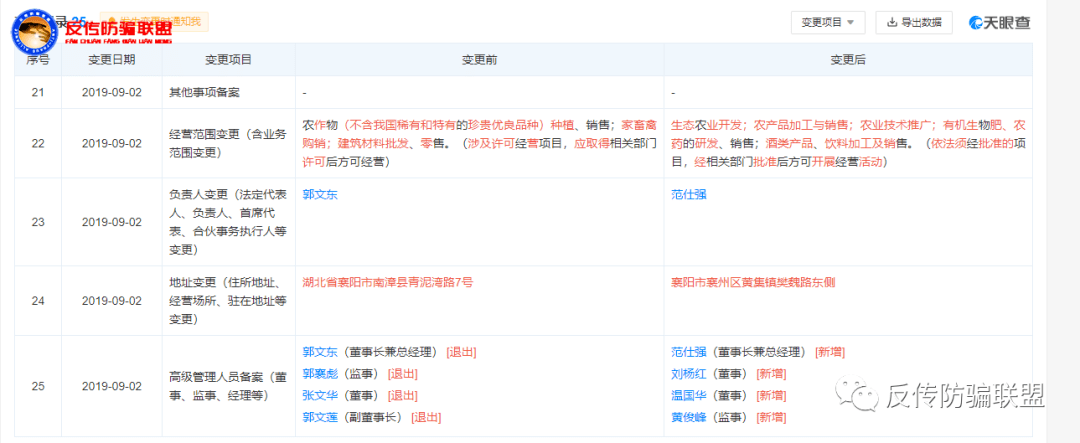Image resolution: width=1080 pixels, height=443 pixels.
Task: Select 经营范围变更 cell in row 22
Action: click(229, 143)
